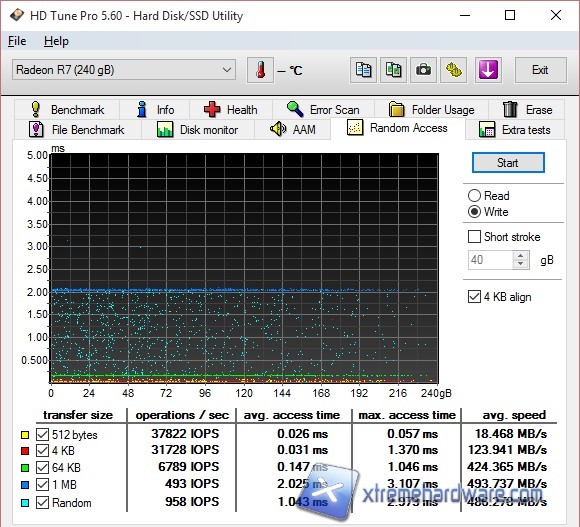The width and height of the screenshot is (580, 527).
Task: Click the short stroke gB value field
Action: coord(490,260)
